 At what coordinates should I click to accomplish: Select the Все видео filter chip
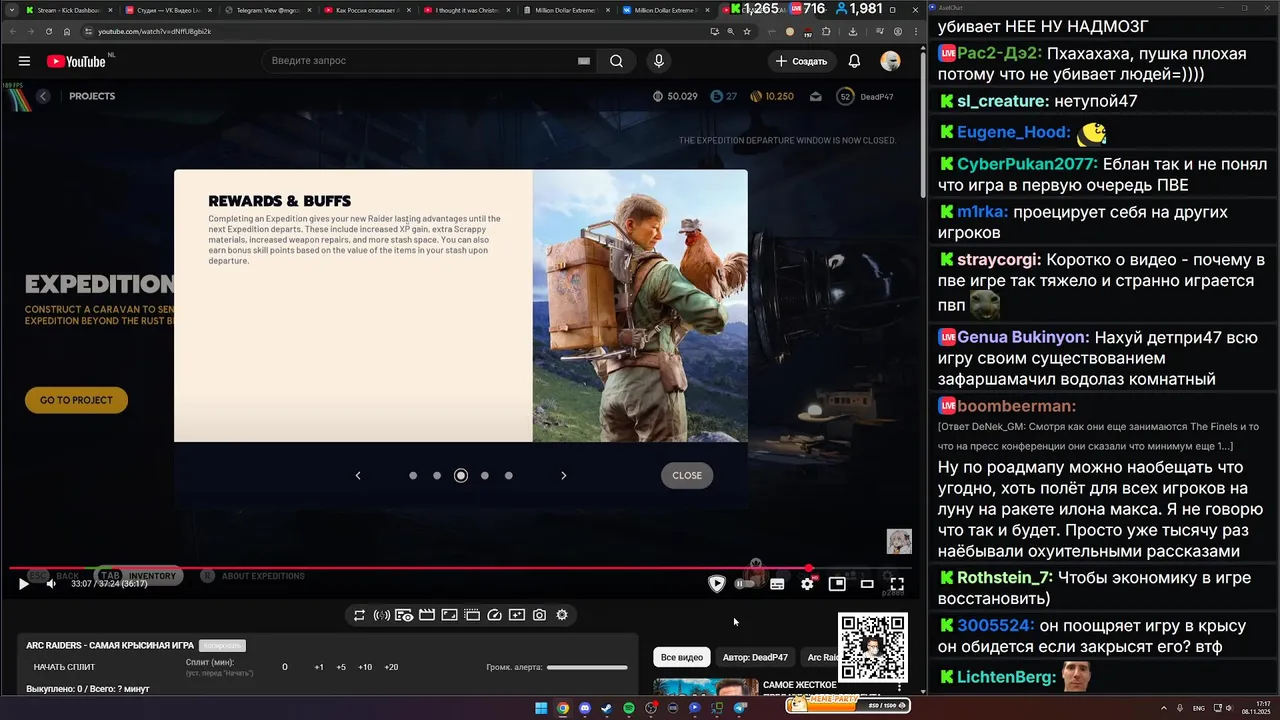(682, 657)
